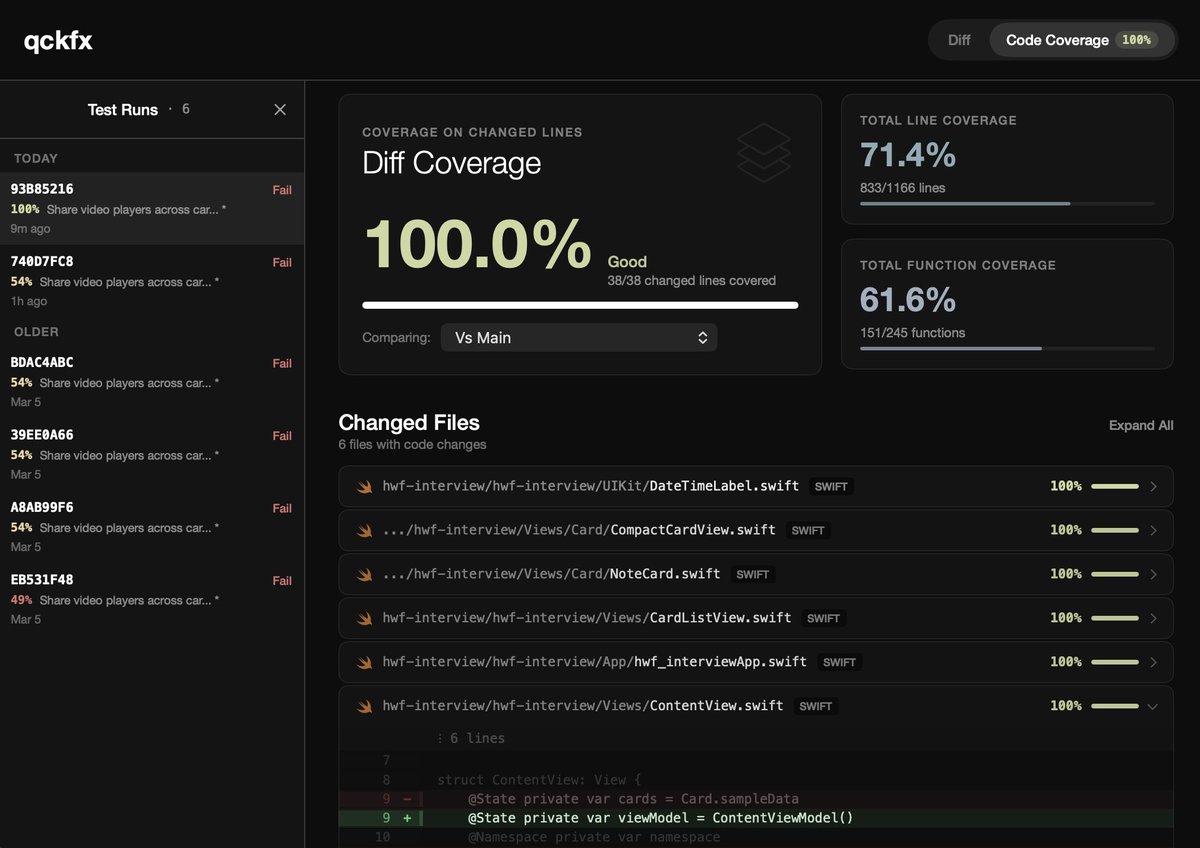The width and height of the screenshot is (1200, 848).
Task: Click Swift icon of NoteCard.swift
Action: point(365,574)
